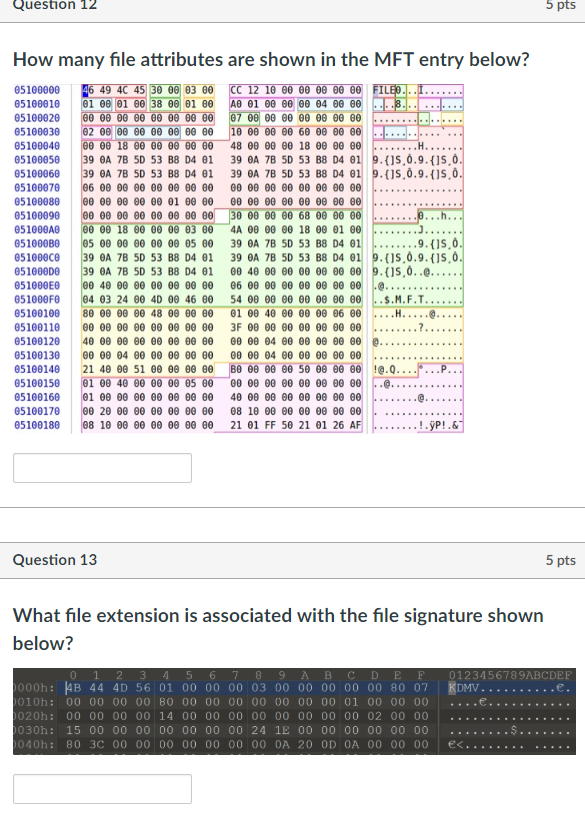Click the bytes 4B 44 4D 56
Viewport: 585px width, 819px height.
pyautogui.click(x=90, y=689)
